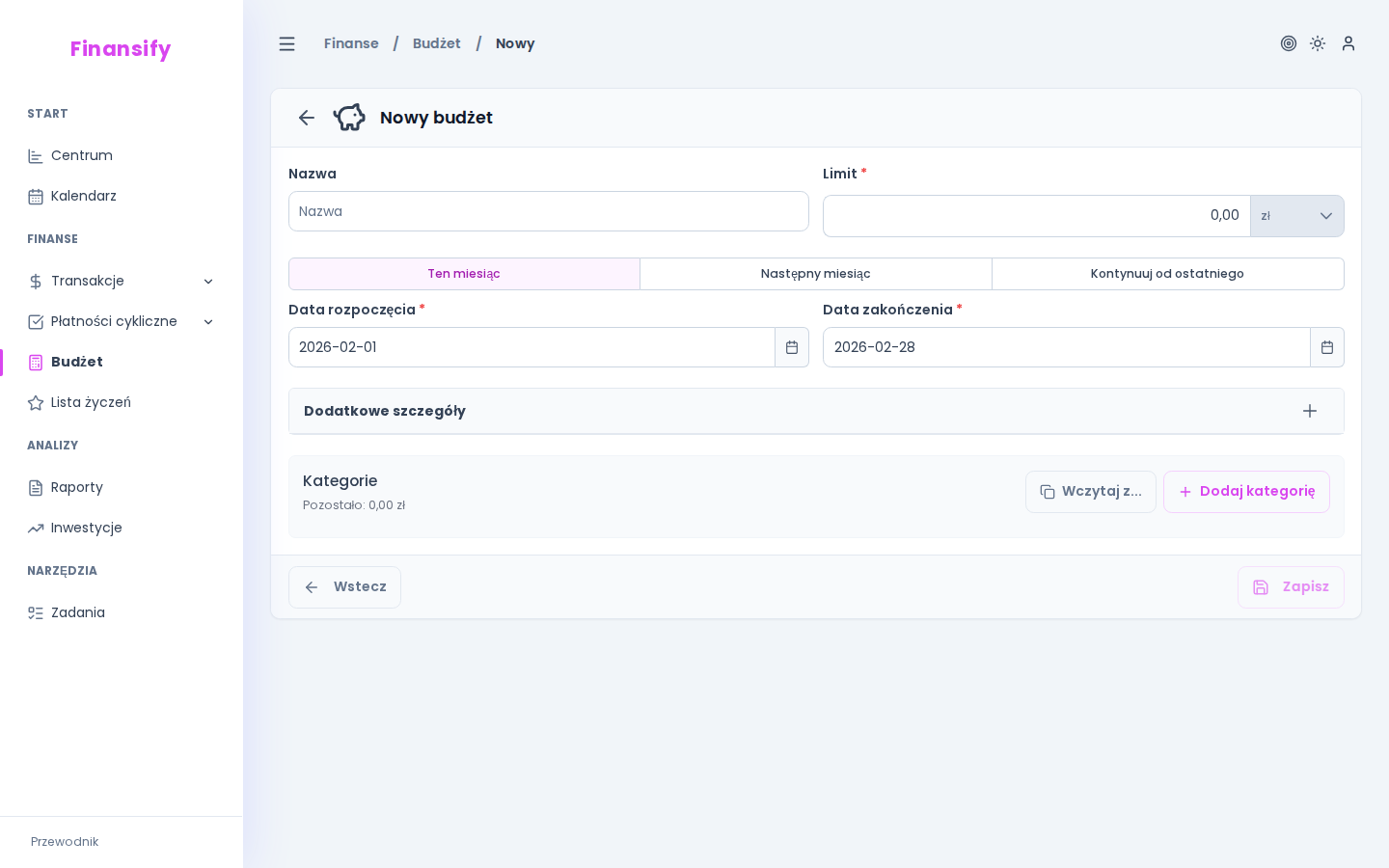
Task: Select the Ten miesiąc period option
Action: click(464, 274)
